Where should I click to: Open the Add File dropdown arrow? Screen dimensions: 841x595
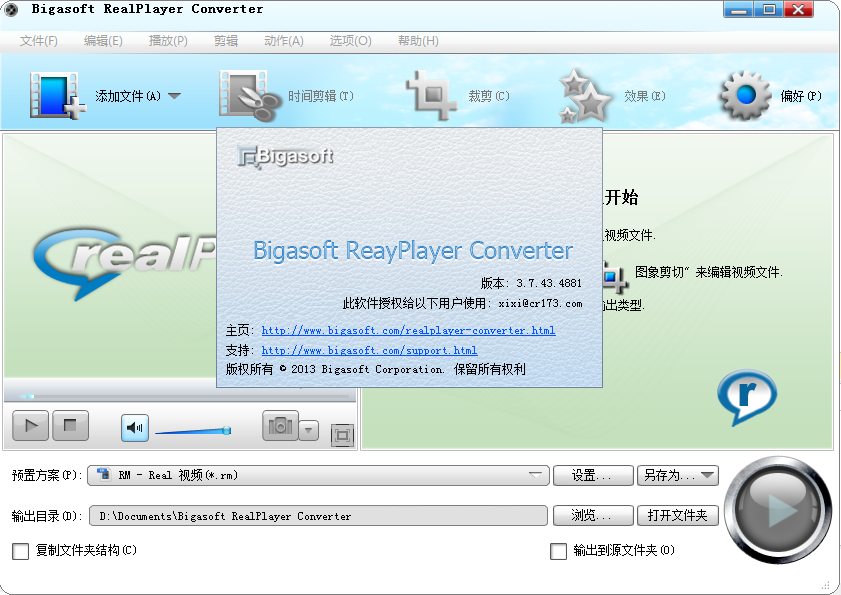[174, 96]
